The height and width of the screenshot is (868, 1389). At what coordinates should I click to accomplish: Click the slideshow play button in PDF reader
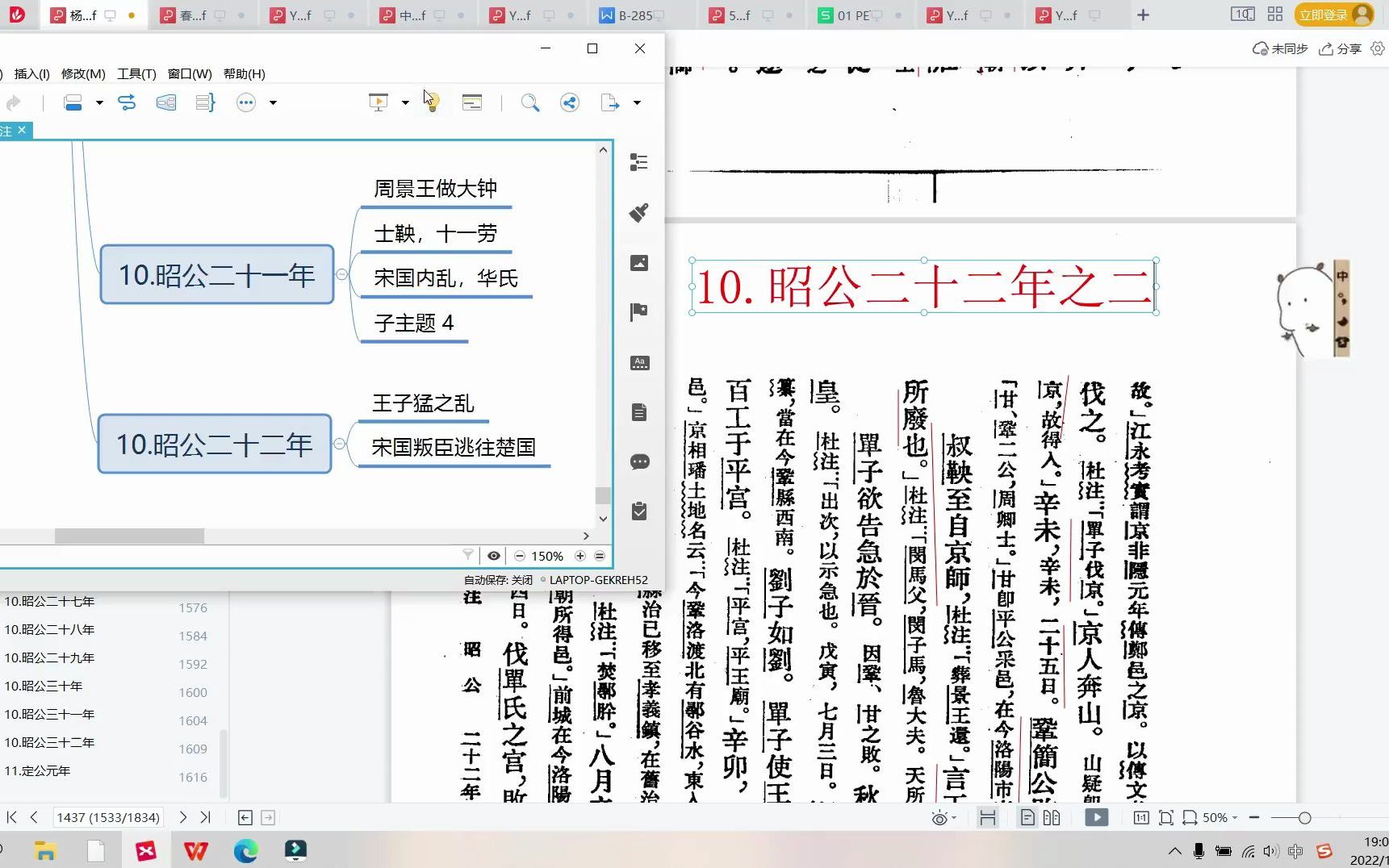click(1096, 817)
